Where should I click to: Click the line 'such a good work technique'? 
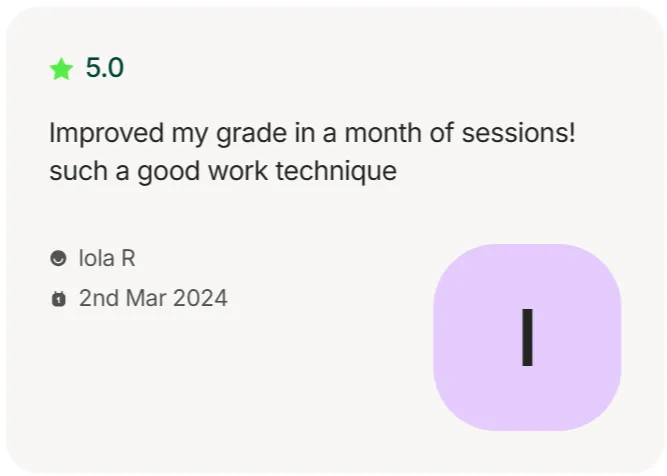pyautogui.click(x=223, y=171)
